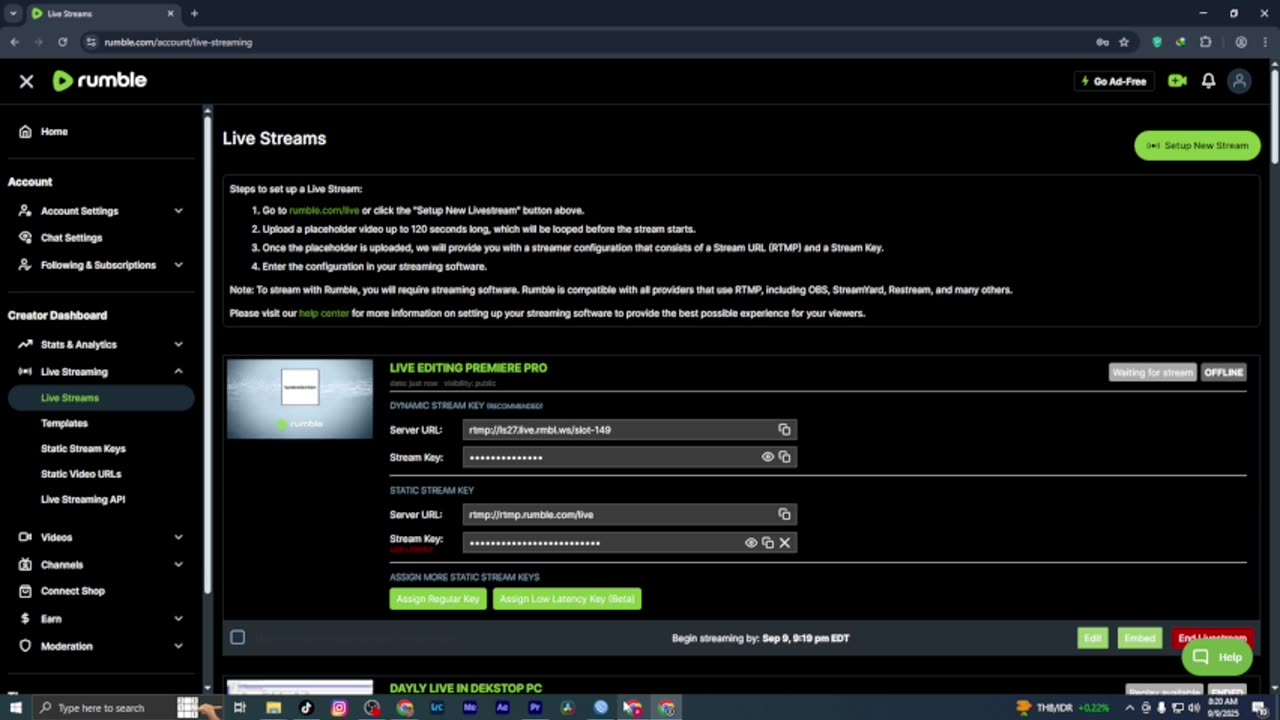
Task: Click the Windows taskbar search box
Action: pyautogui.click(x=104, y=707)
